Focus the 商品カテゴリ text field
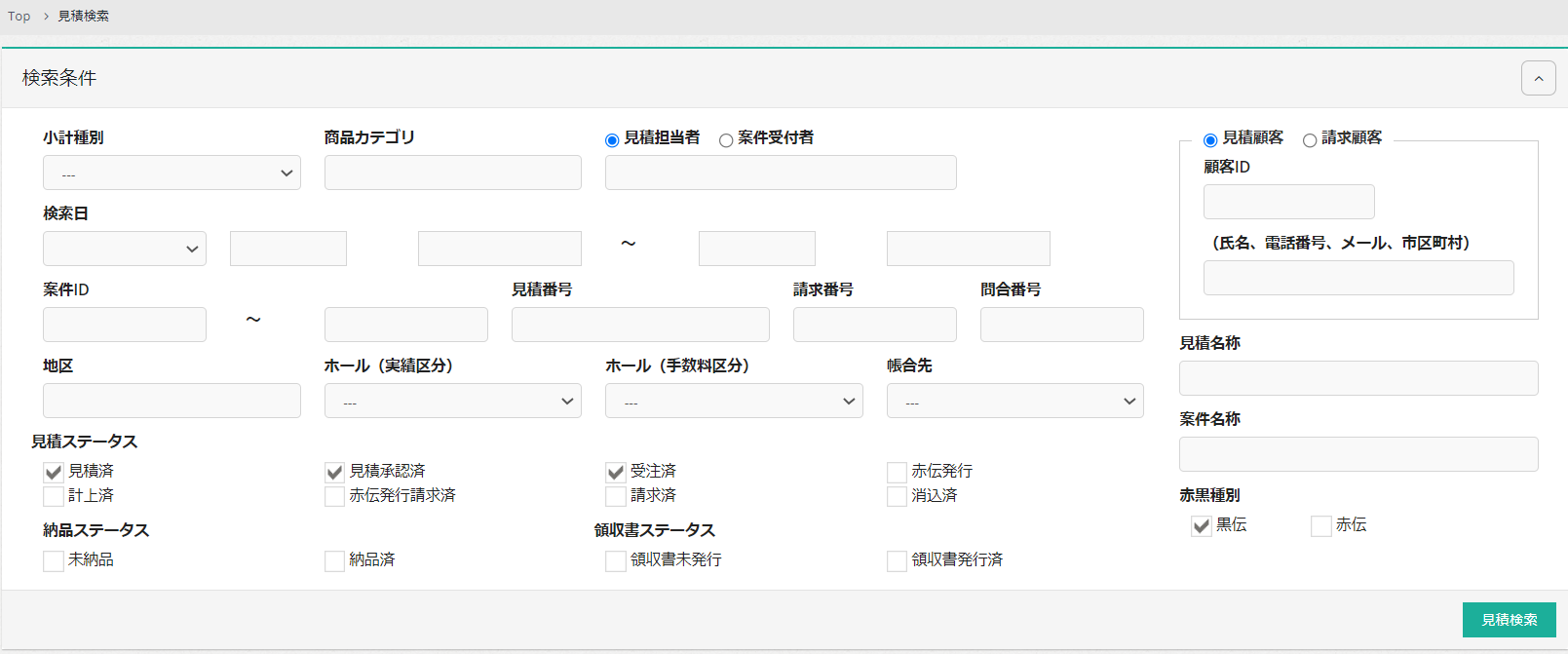This screenshot has width=1568, height=654. coord(452,173)
